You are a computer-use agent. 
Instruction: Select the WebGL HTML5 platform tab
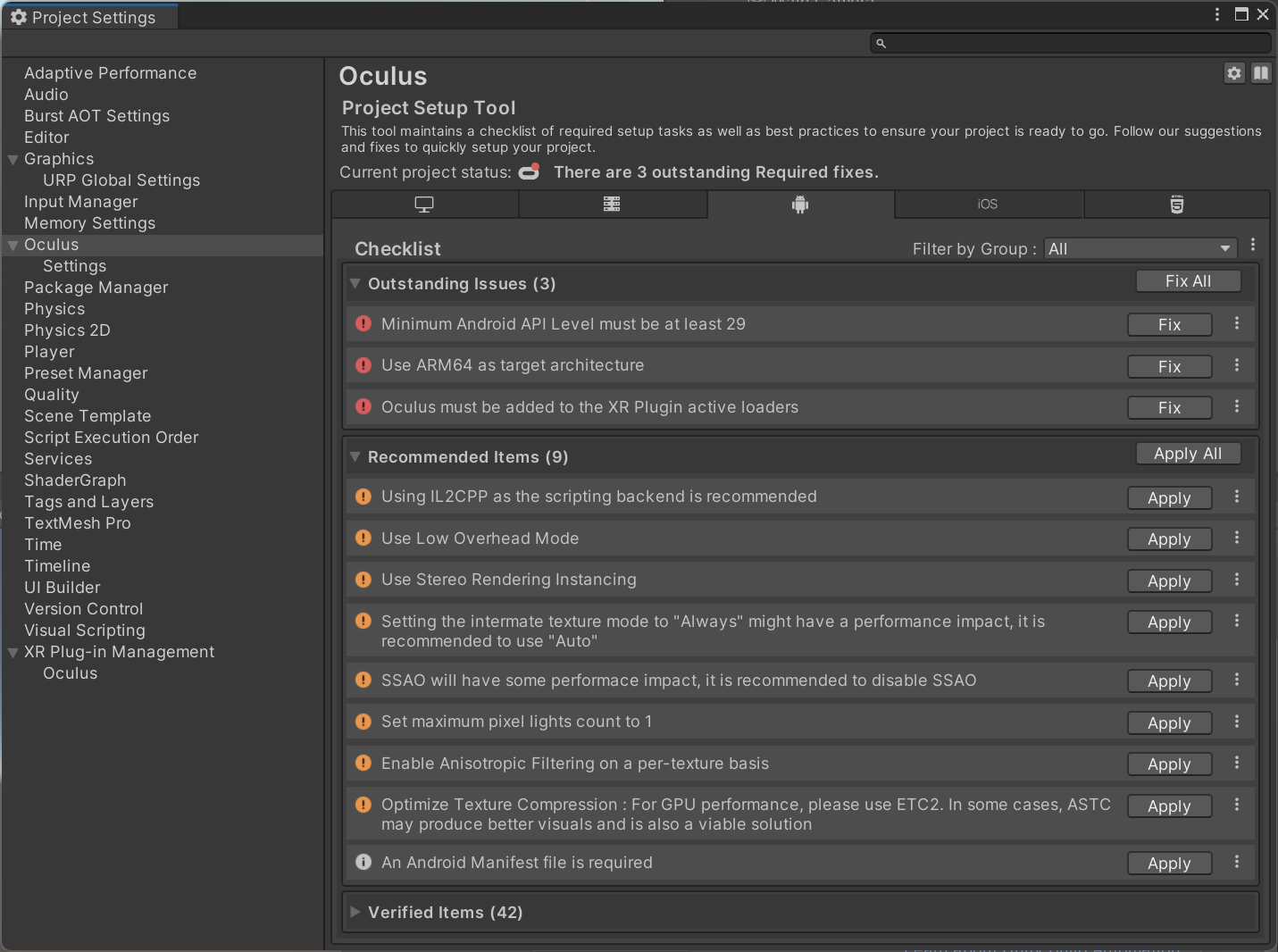tap(1176, 205)
